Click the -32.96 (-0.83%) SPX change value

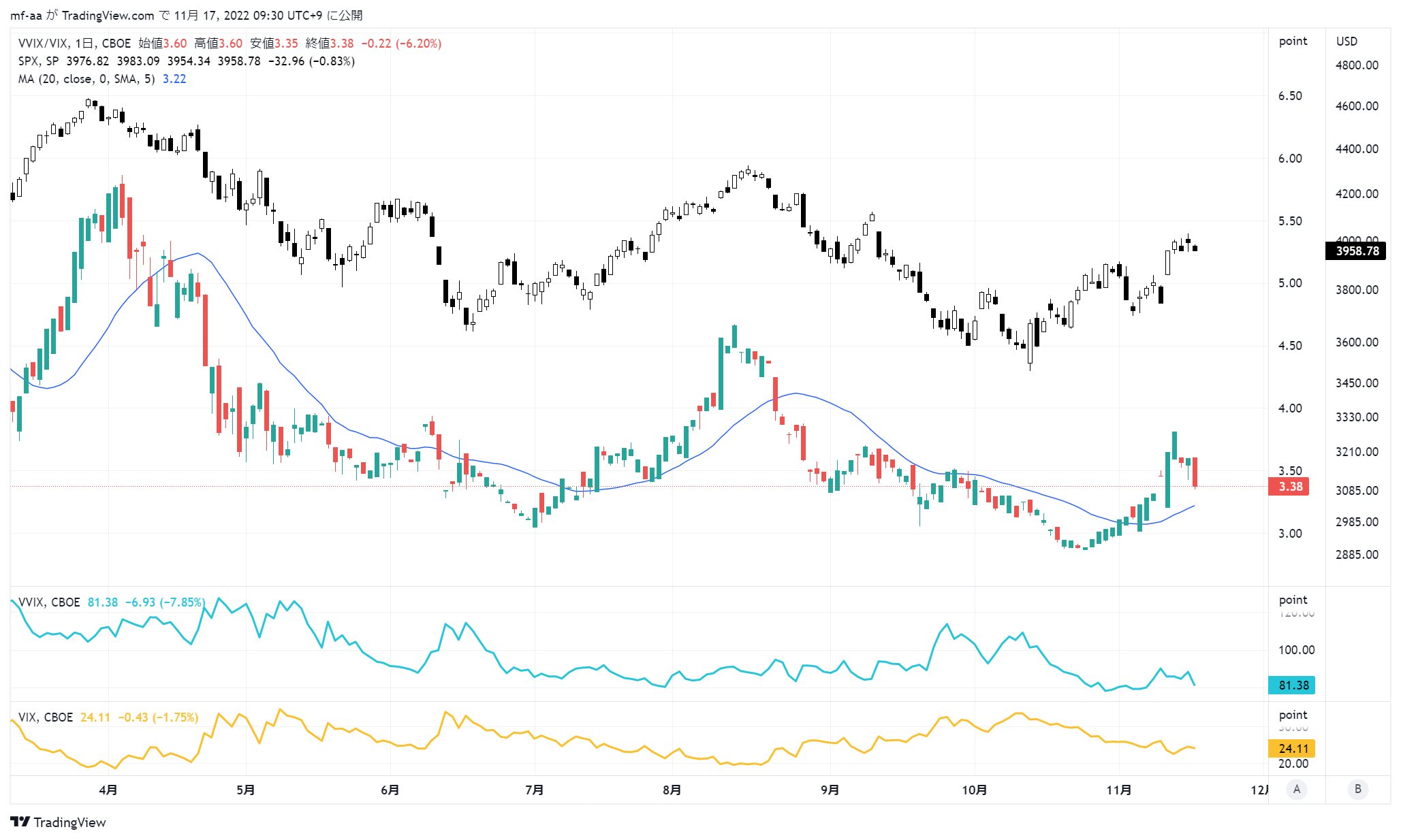pyautogui.click(x=311, y=61)
